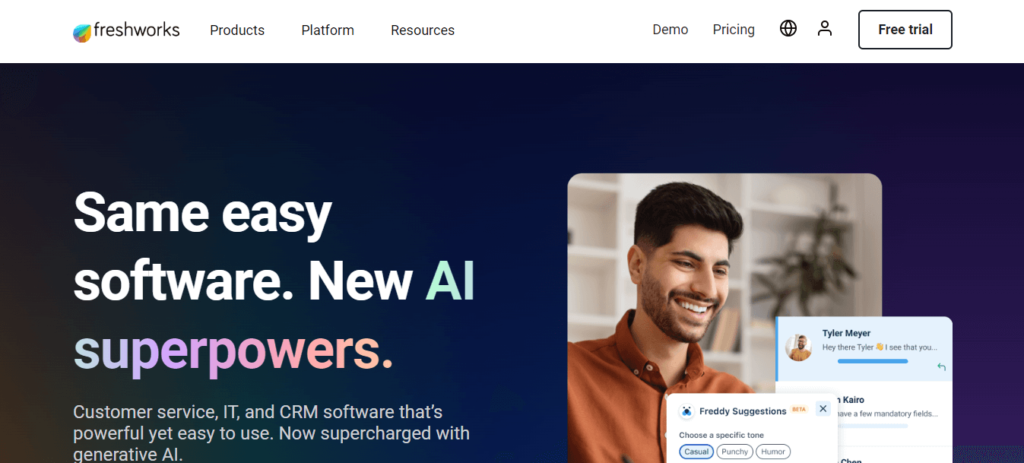The width and height of the screenshot is (1024, 463).
Task: Open the globe language selector
Action: coord(788,28)
